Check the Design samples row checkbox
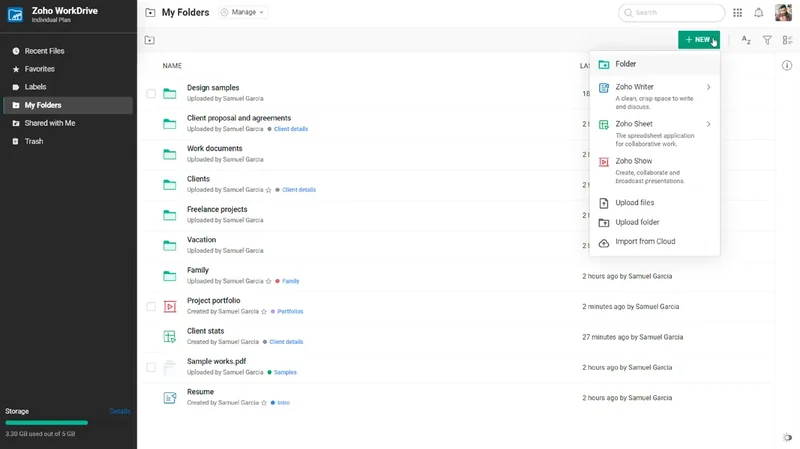The width and height of the screenshot is (800, 449). [151, 93]
